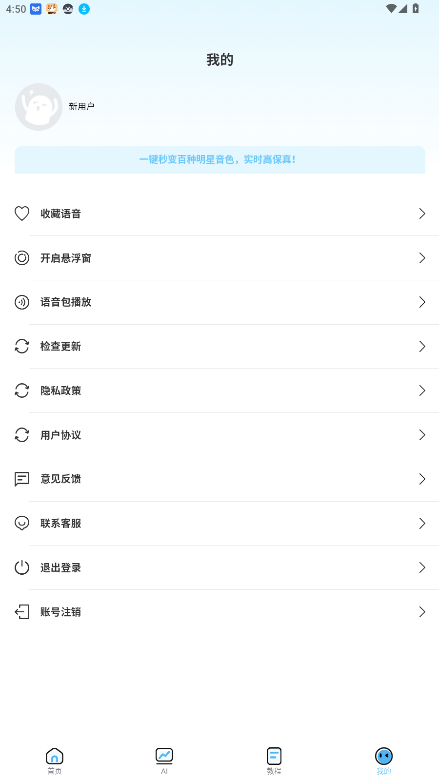Tap the message icon beside 意见反馈

[x=21, y=479]
